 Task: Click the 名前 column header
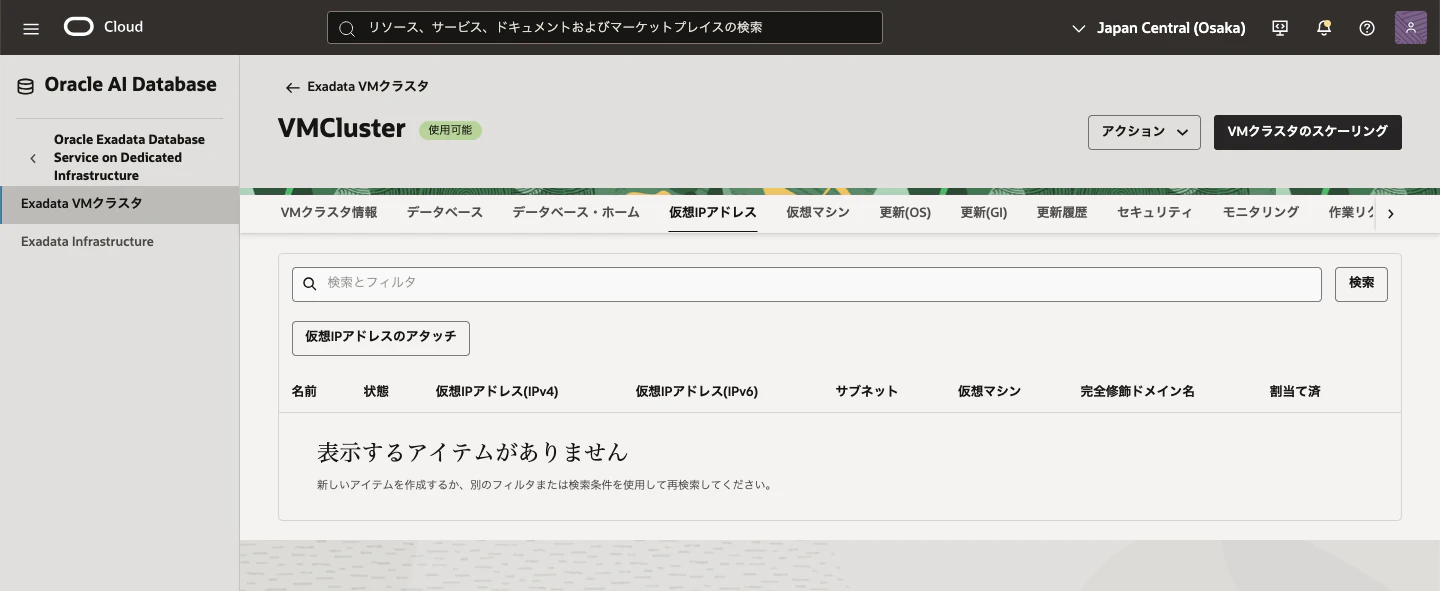click(304, 391)
